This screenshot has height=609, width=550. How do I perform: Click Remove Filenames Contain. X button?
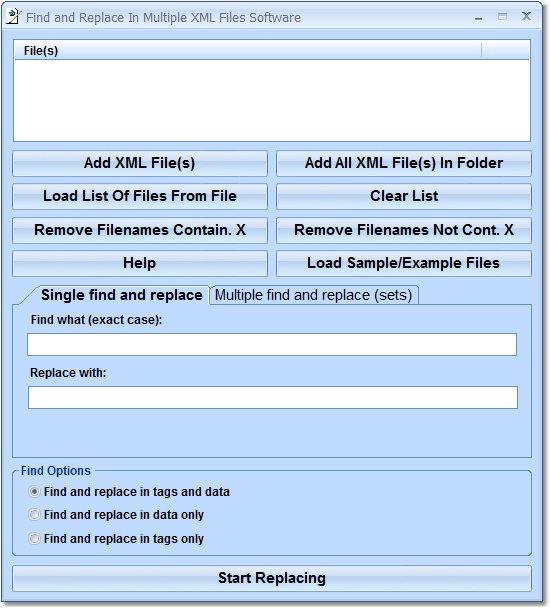[x=140, y=230]
